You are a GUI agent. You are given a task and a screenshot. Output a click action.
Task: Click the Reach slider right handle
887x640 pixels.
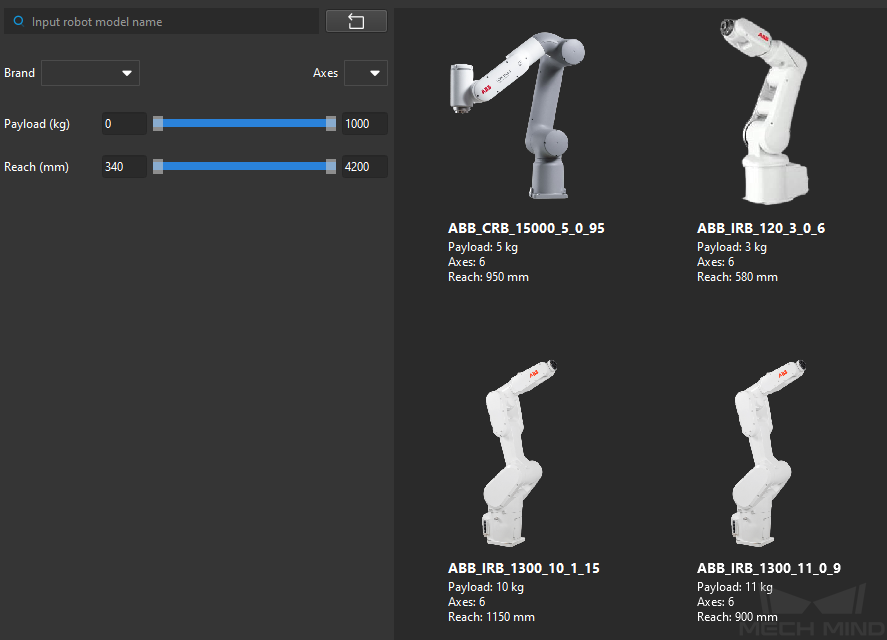(x=331, y=166)
